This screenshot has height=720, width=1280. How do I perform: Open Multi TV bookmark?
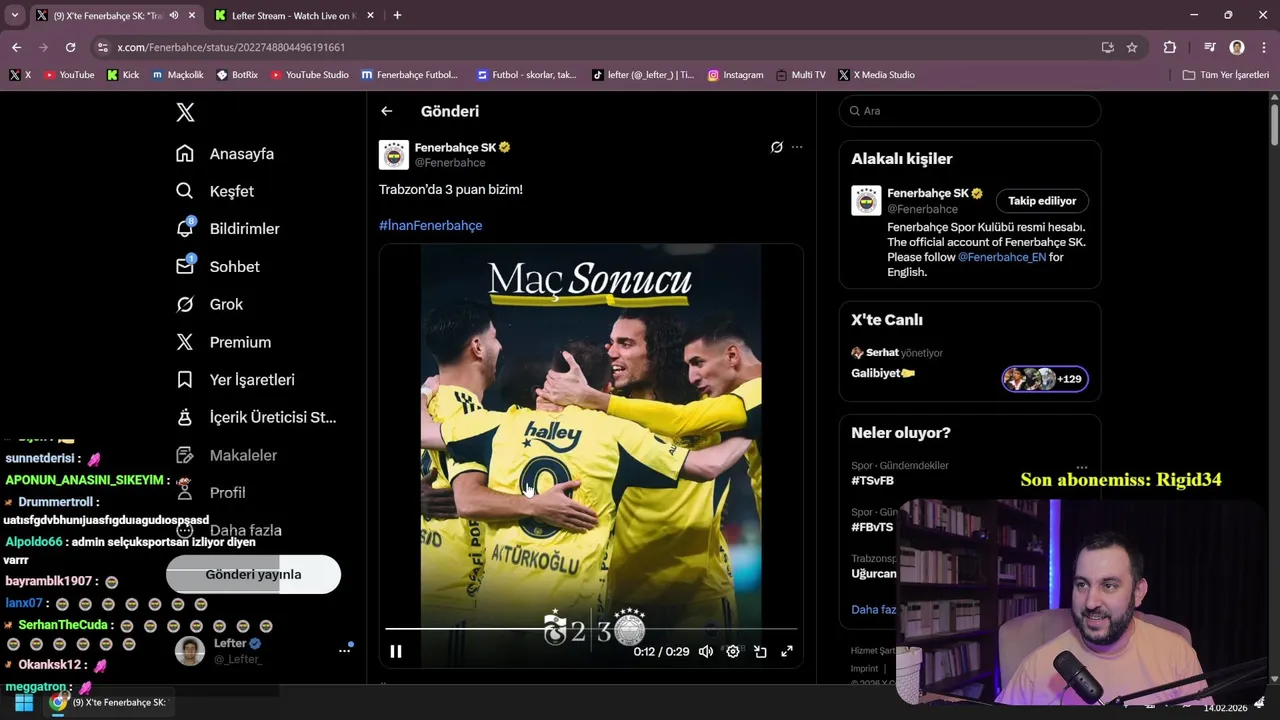tap(800, 75)
